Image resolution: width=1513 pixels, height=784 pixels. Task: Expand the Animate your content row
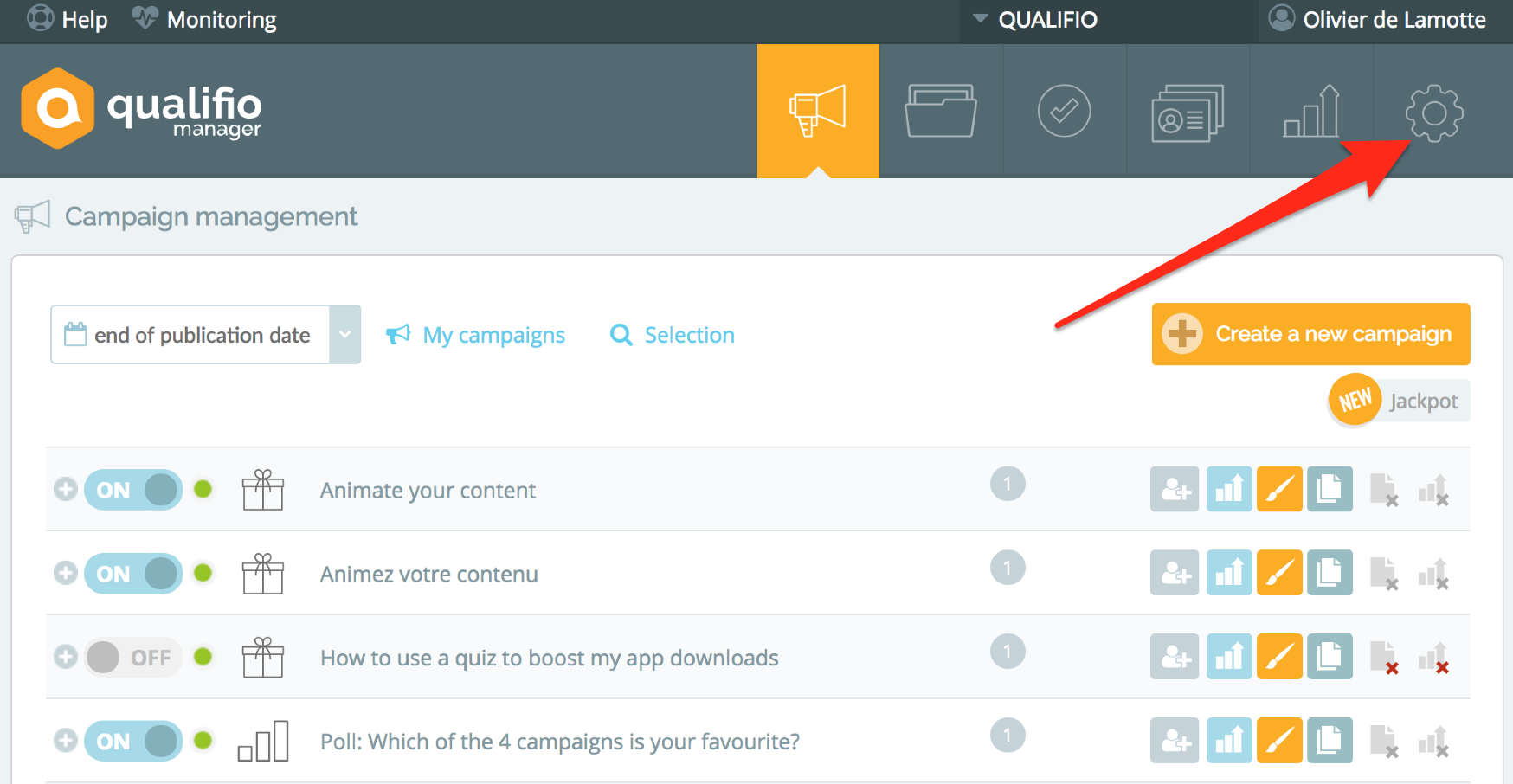click(66, 489)
